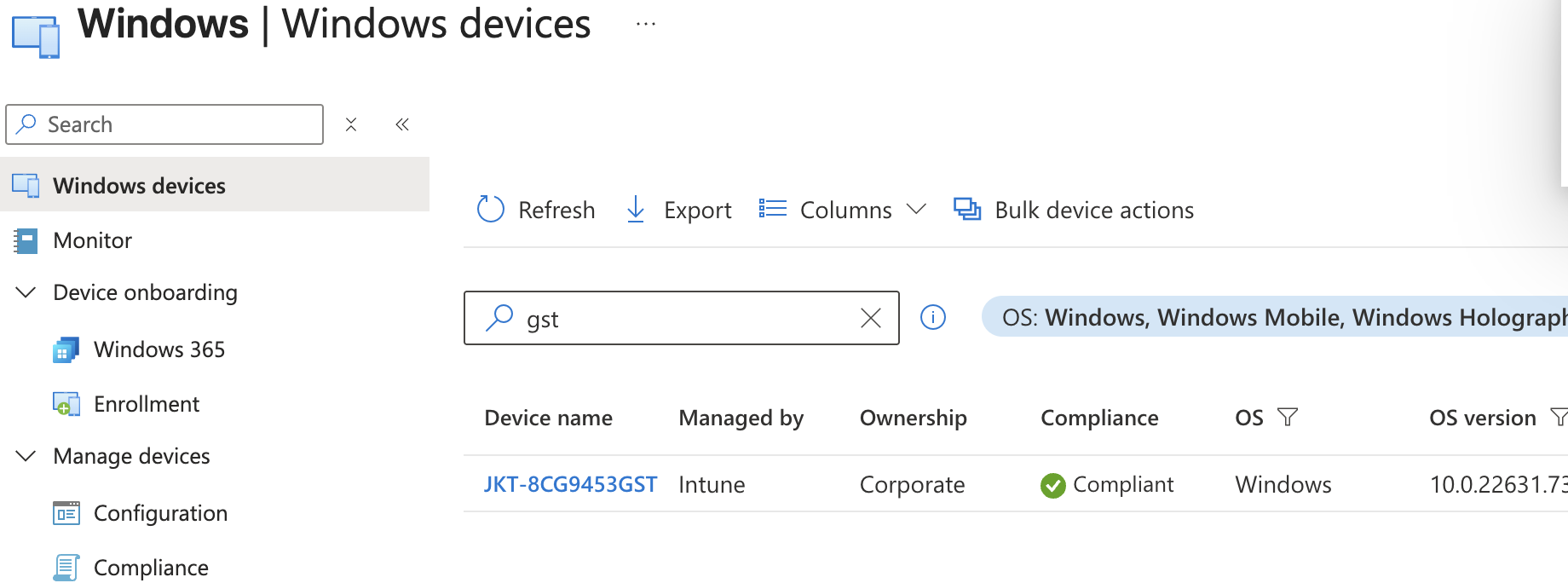
Task: Click the Monitor notebook icon
Action: pyautogui.click(x=26, y=240)
